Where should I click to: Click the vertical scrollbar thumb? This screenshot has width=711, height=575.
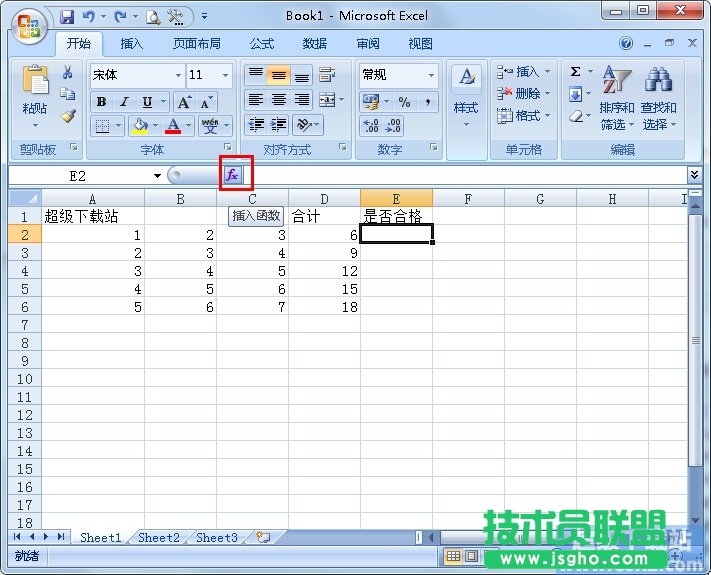click(695, 340)
